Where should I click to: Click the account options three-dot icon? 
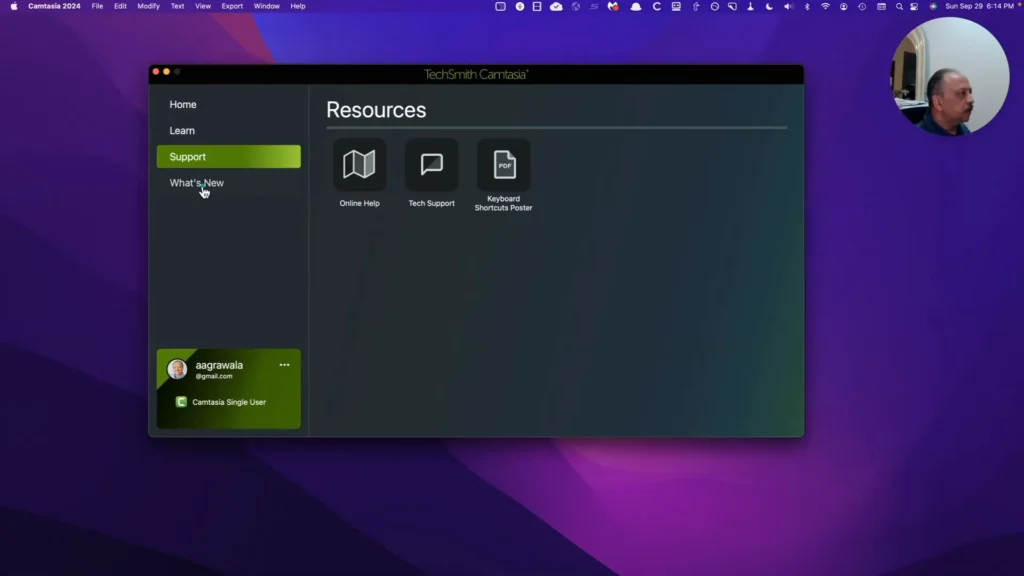tap(284, 365)
